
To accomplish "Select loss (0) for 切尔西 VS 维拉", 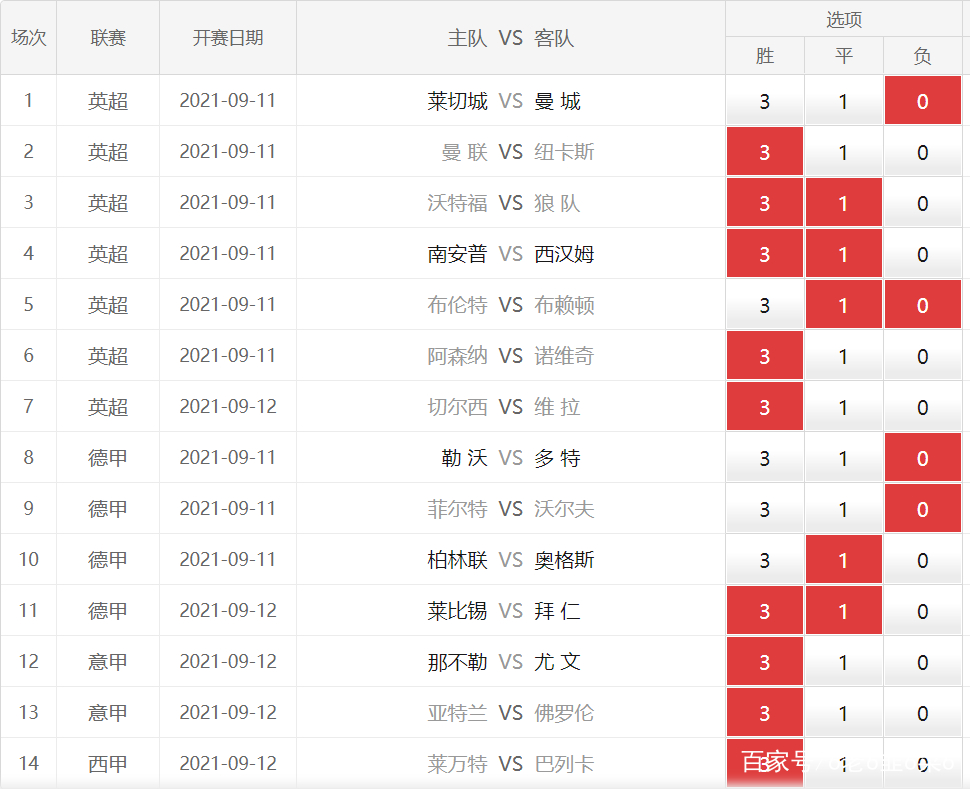I will [x=922, y=407].
